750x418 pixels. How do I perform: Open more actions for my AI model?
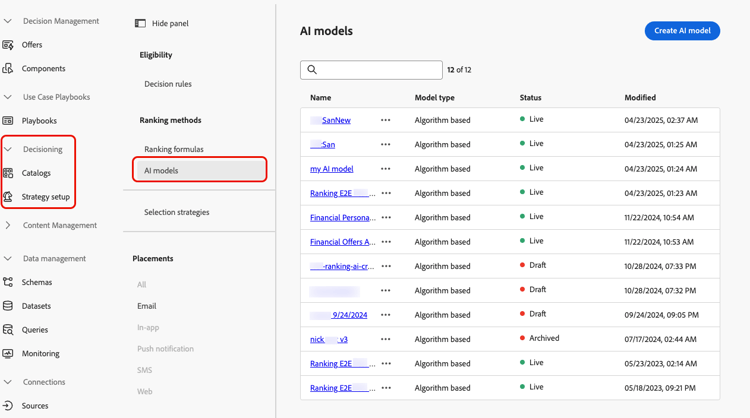(386, 169)
